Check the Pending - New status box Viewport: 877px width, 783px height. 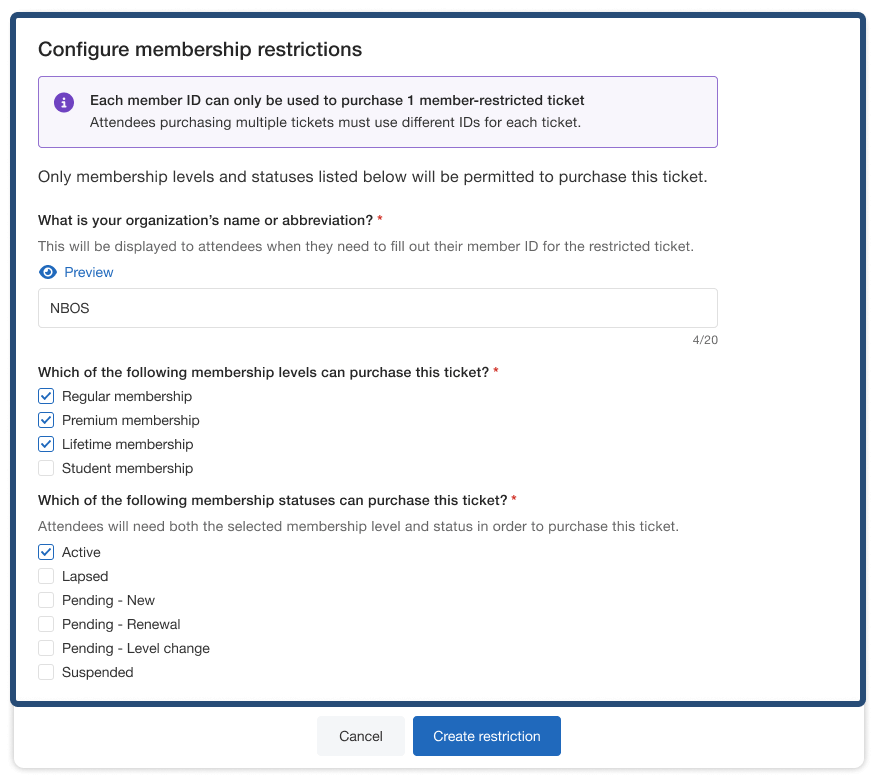(46, 600)
